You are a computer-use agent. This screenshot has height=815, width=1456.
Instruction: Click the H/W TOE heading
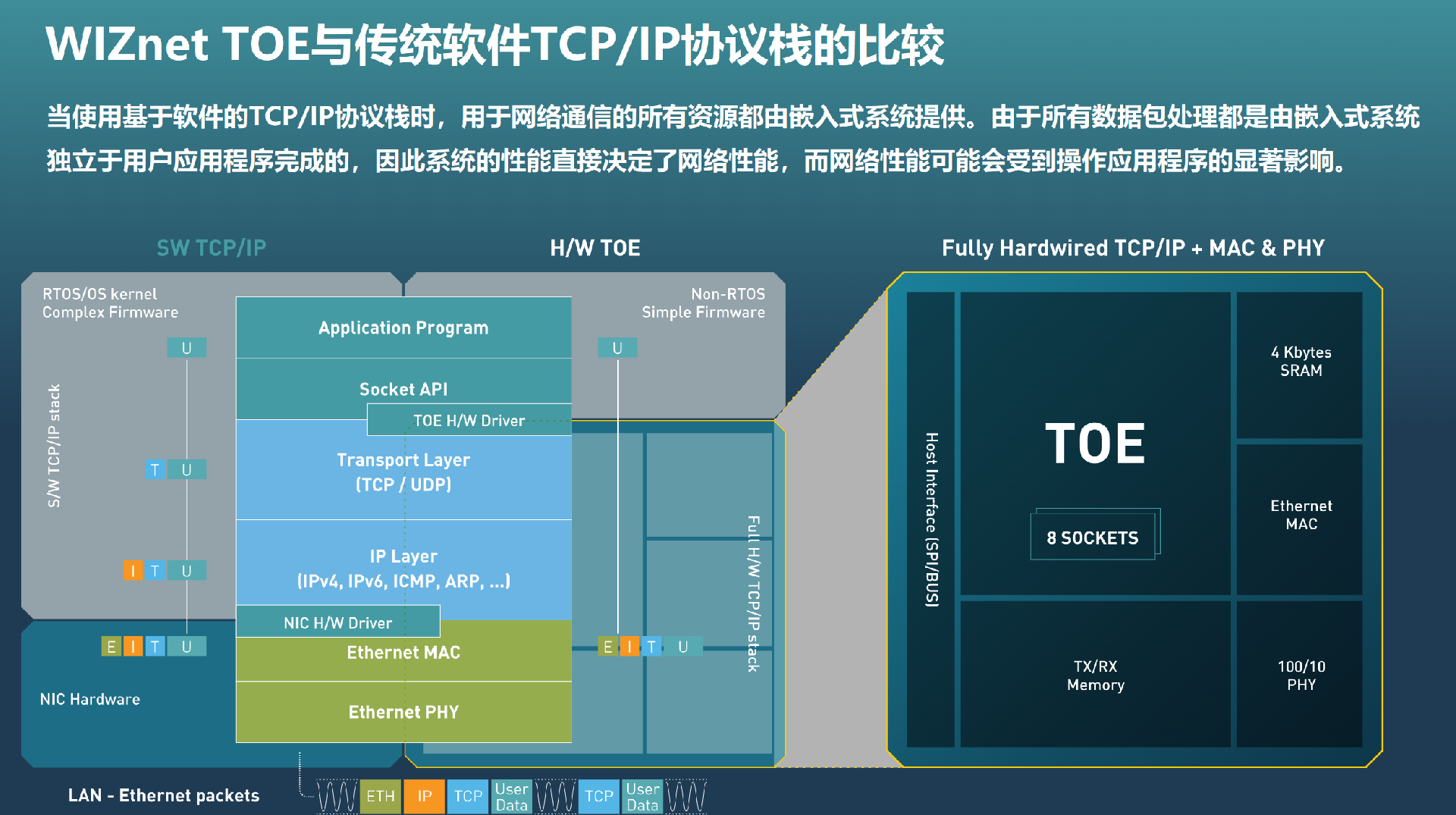(x=595, y=248)
